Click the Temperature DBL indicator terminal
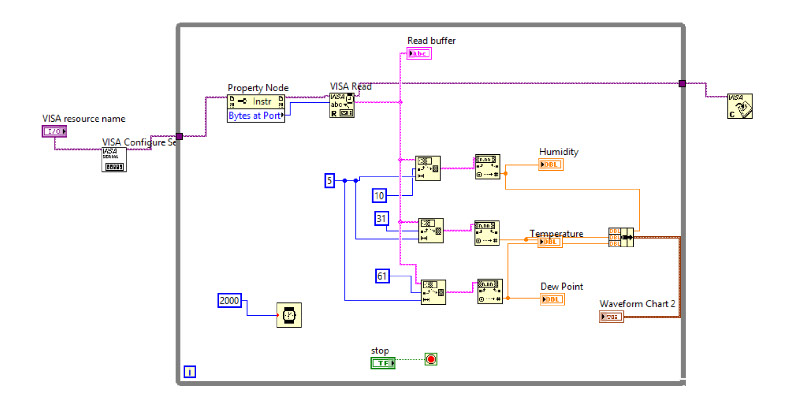The width and height of the screenshot is (800, 395). 550,242
